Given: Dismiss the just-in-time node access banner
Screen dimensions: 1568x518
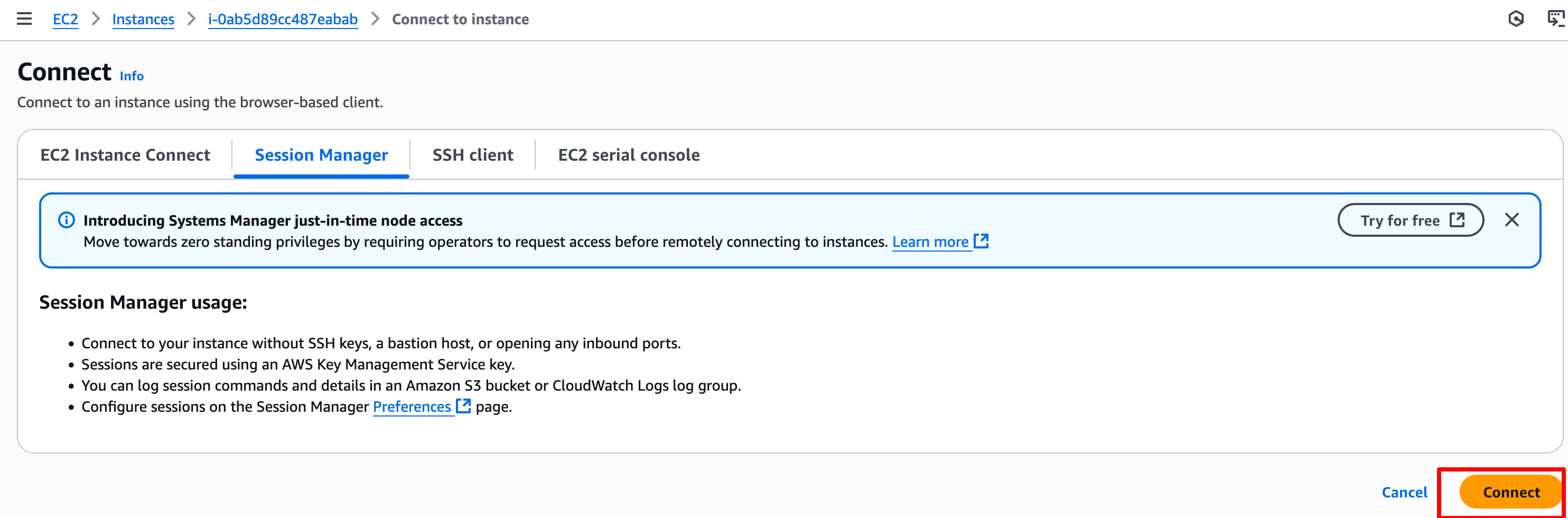Looking at the screenshot, I should tap(1511, 220).
